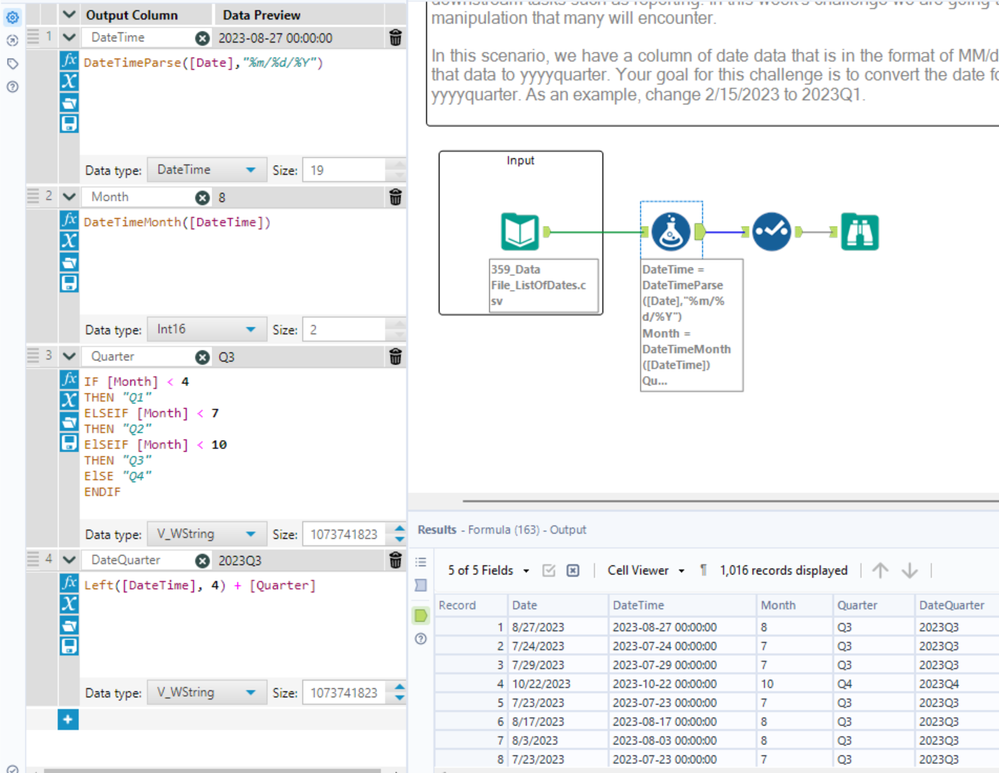The width and height of the screenshot is (999, 773).
Task: Save the Quarter expression using disk icon
Action: click(69, 442)
